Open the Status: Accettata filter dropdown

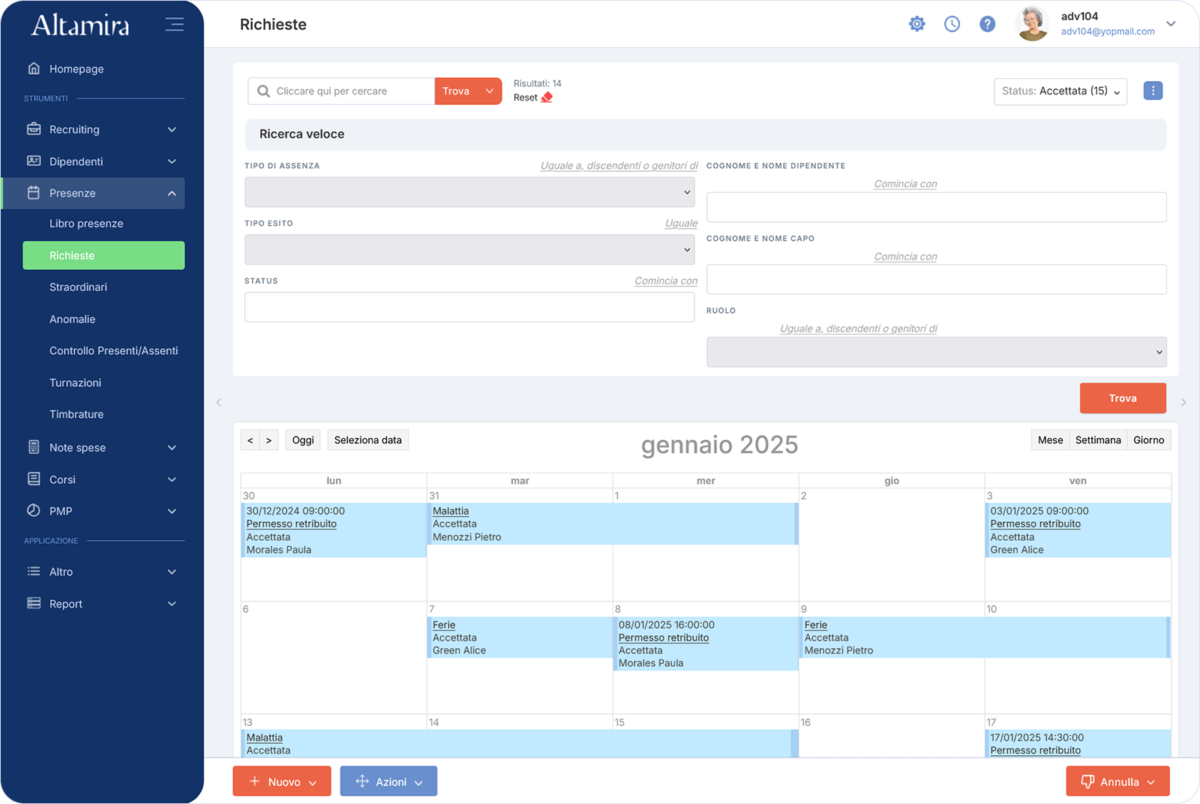pos(1061,91)
